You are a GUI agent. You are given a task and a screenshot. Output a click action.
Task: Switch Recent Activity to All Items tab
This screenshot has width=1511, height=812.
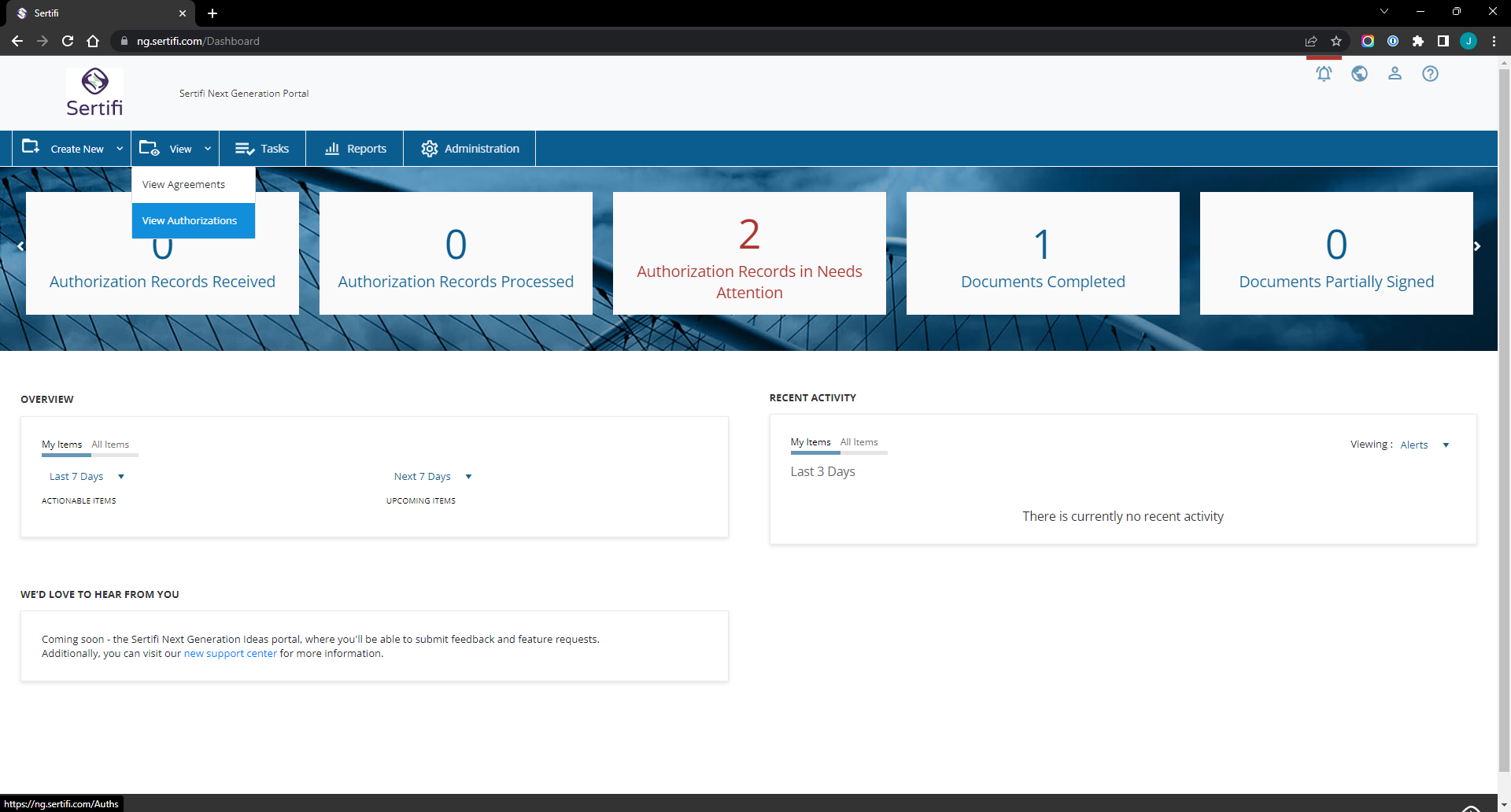tap(859, 442)
